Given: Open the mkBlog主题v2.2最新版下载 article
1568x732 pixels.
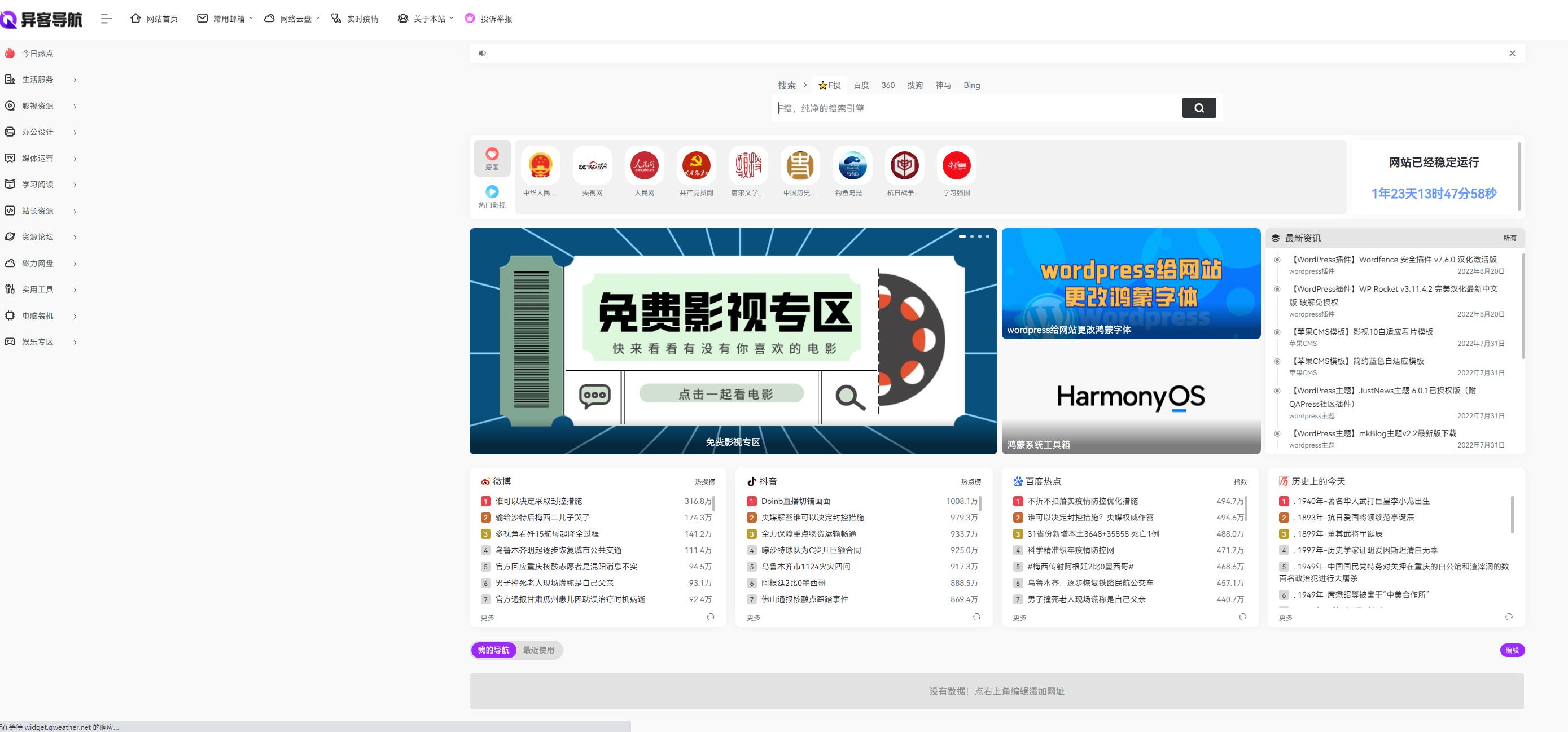Looking at the screenshot, I should tap(1373, 433).
